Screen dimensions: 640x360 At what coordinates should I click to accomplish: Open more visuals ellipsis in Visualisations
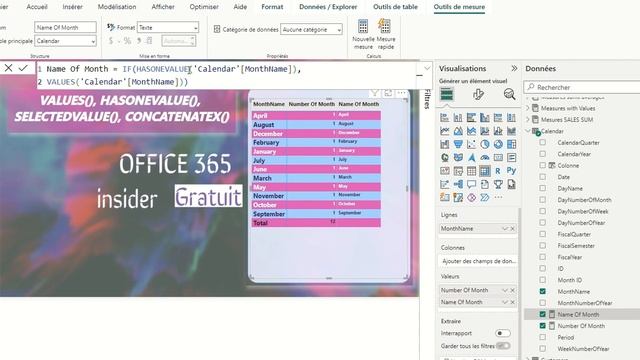[x=498, y=198]
